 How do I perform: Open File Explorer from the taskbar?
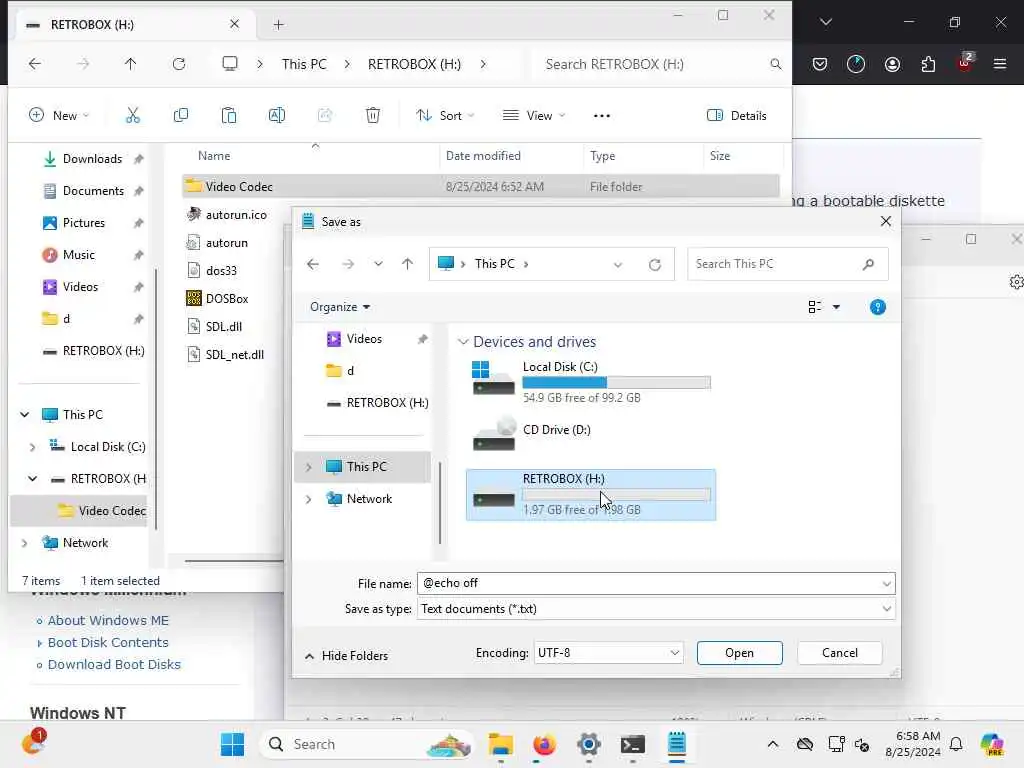(501, 744)
